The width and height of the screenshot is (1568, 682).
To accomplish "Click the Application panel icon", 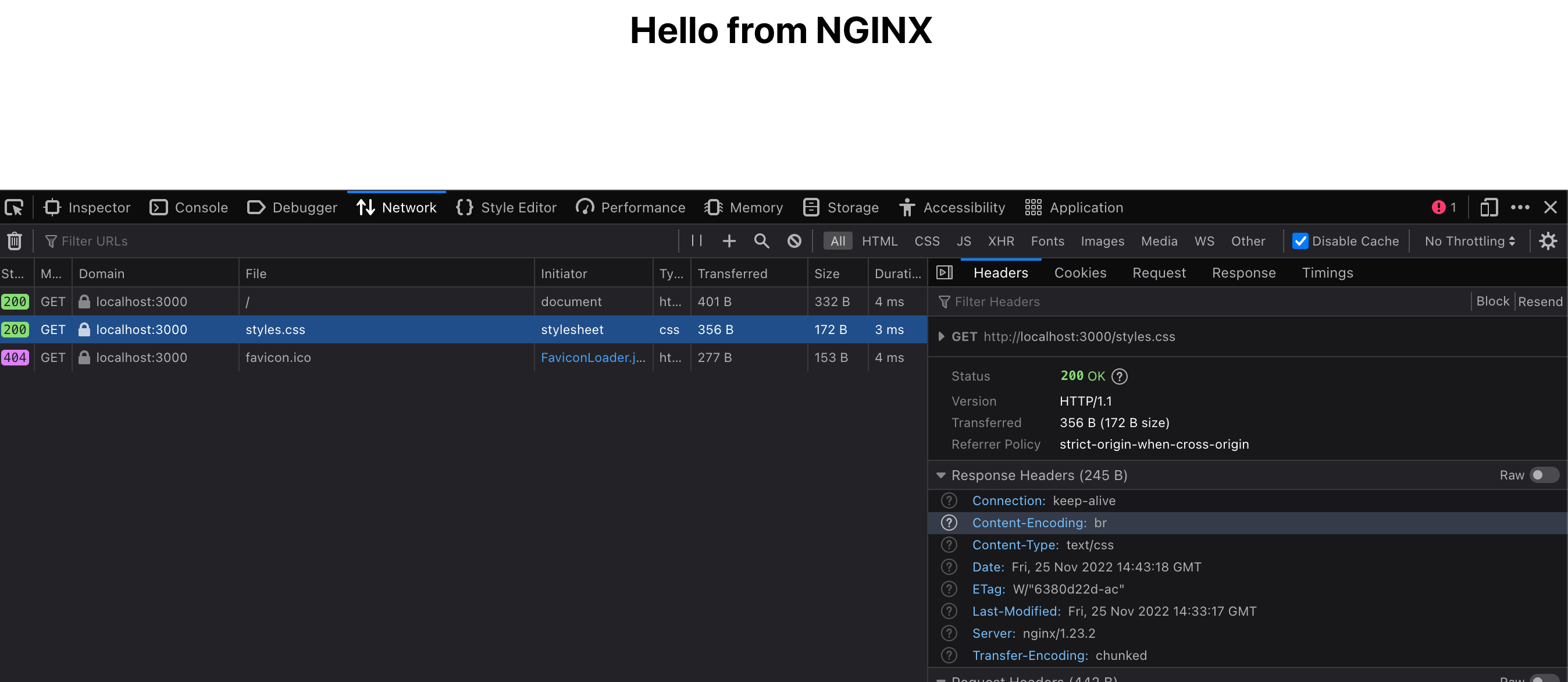I will (1033, 207).
